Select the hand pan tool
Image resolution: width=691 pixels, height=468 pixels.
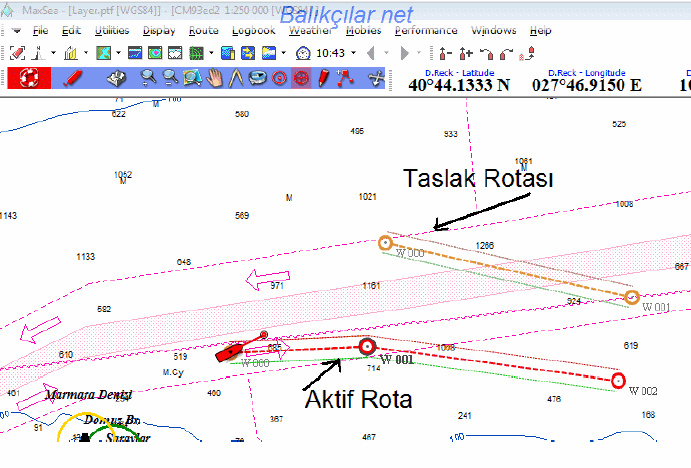click(215, 77)
